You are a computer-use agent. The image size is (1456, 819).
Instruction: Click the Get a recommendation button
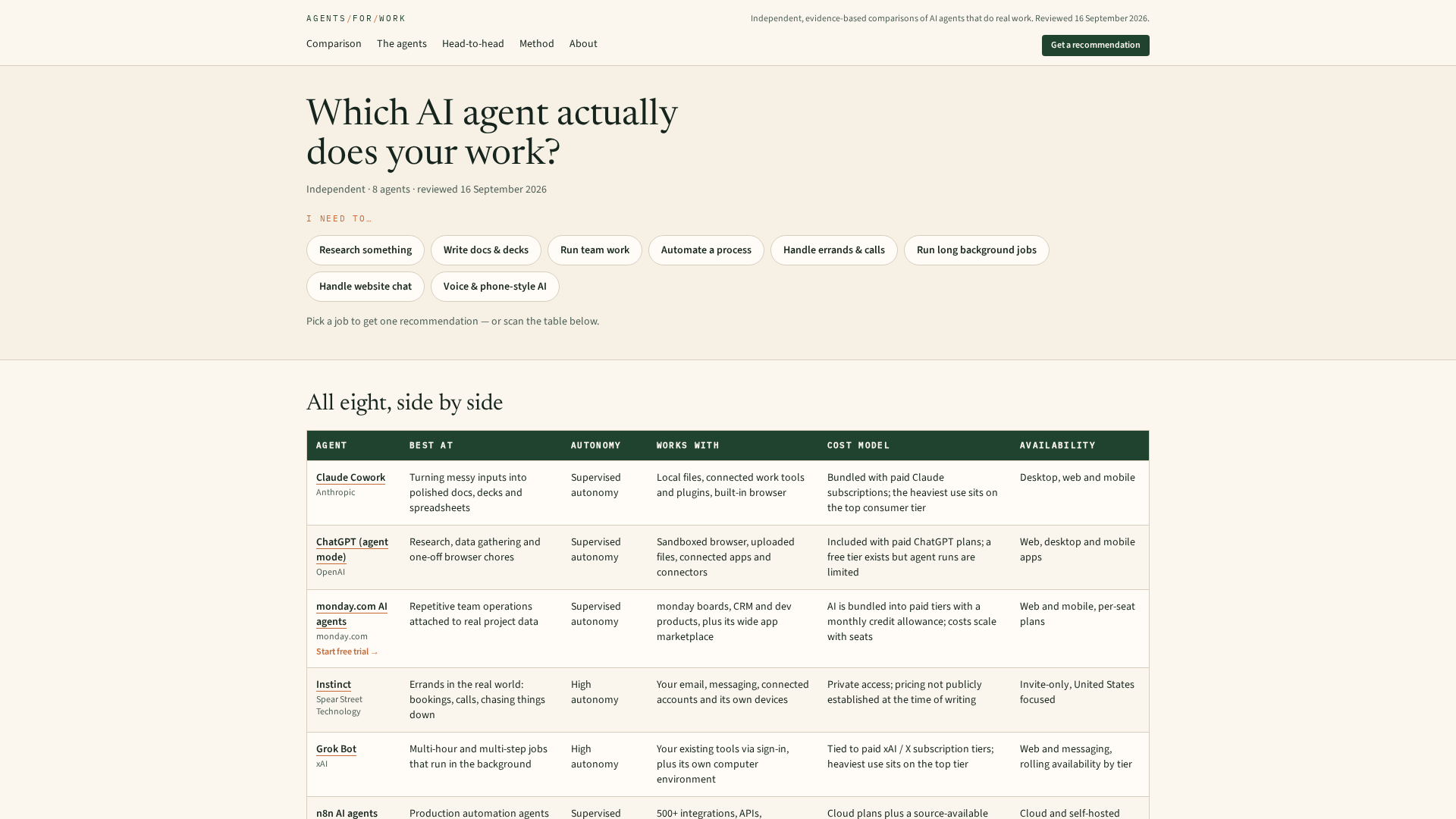pyautogui.click(x=1095, y=45)
